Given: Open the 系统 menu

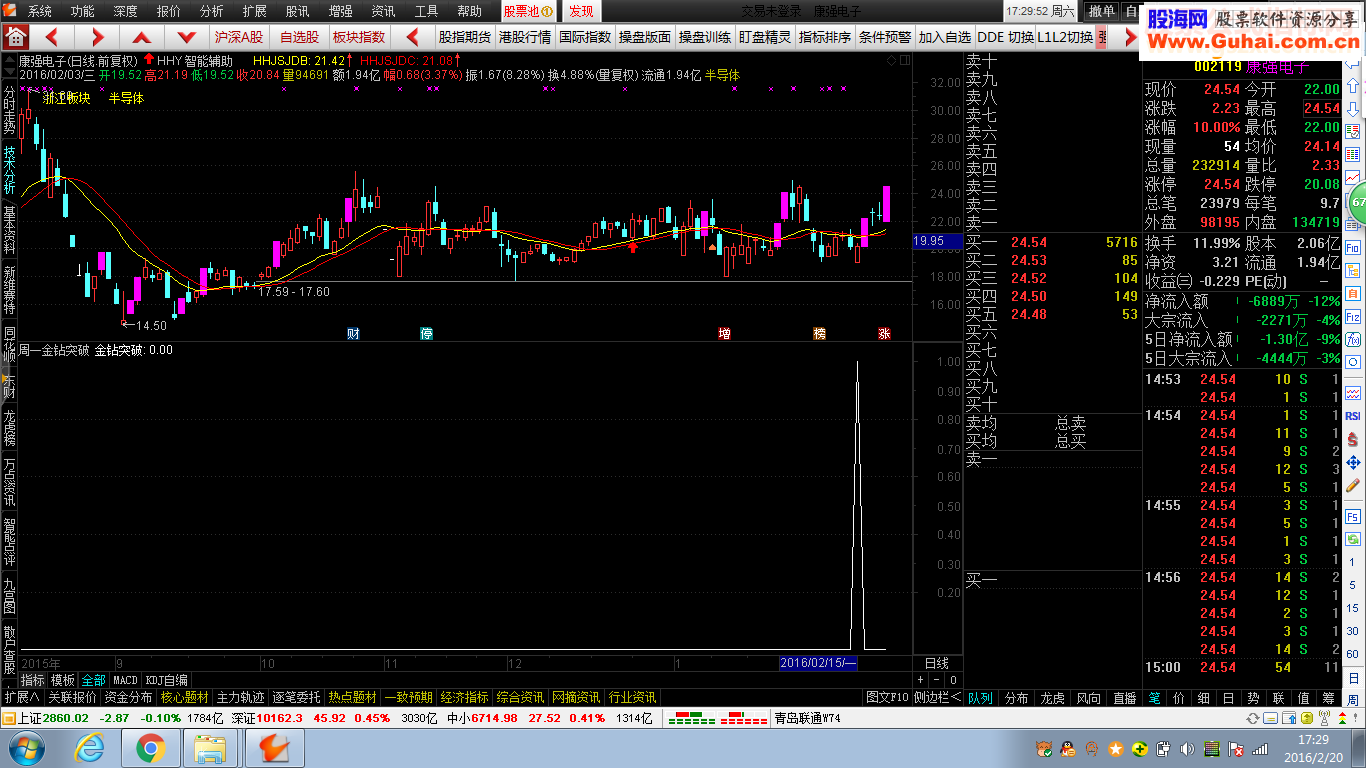Looking at the screenshot, I should pos(39,11).
